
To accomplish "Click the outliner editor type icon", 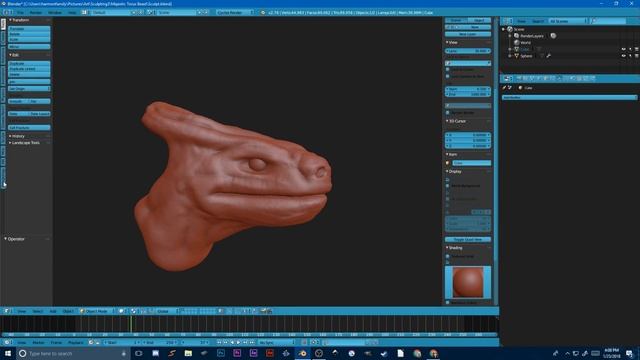I will click(507, 21).
